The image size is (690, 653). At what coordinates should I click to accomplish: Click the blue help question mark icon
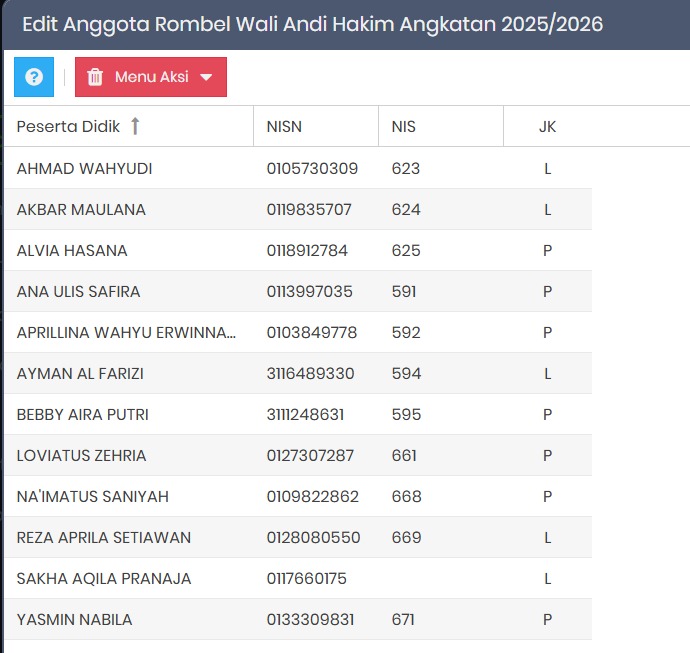tap(34, 77)
